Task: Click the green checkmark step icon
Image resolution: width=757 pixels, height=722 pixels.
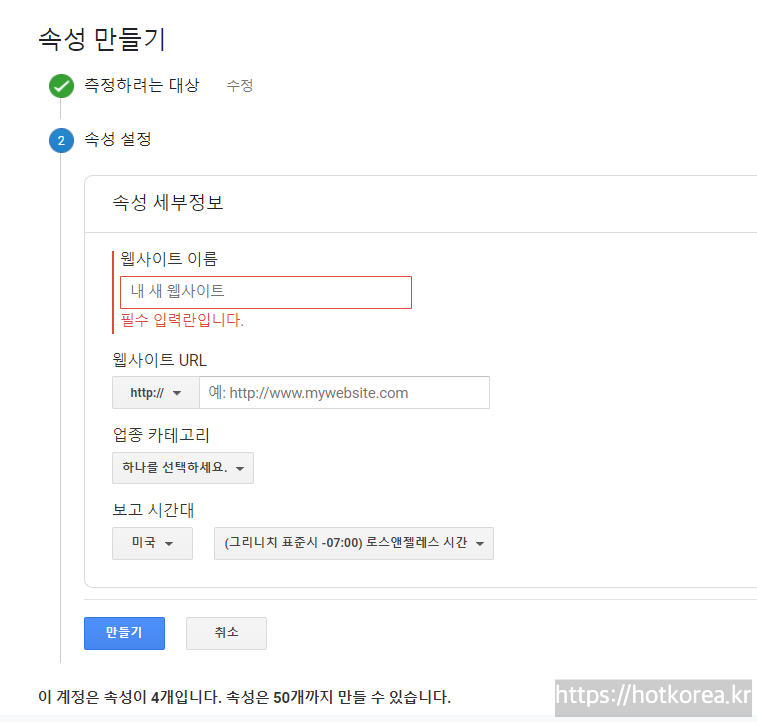Action: (61, 86)
